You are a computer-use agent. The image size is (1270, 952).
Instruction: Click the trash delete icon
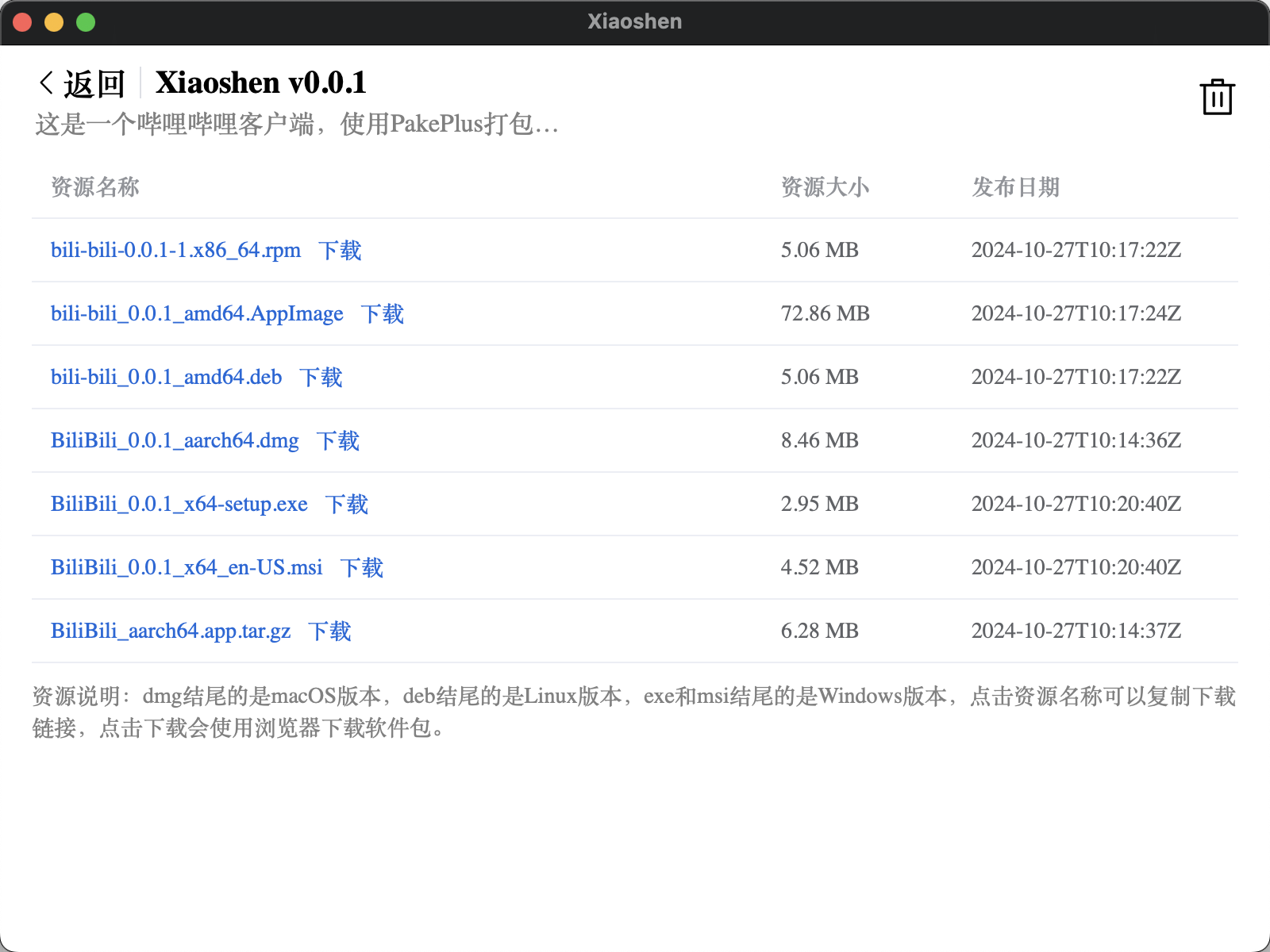coord(1217,97)
